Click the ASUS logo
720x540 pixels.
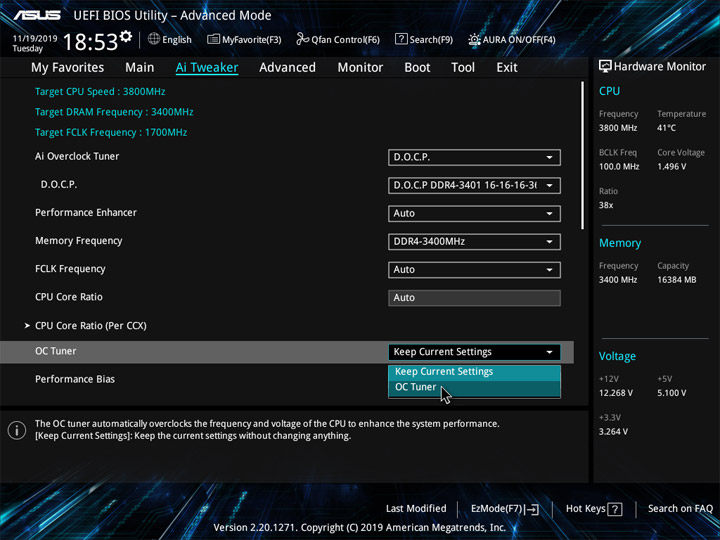tap(37, 15)
